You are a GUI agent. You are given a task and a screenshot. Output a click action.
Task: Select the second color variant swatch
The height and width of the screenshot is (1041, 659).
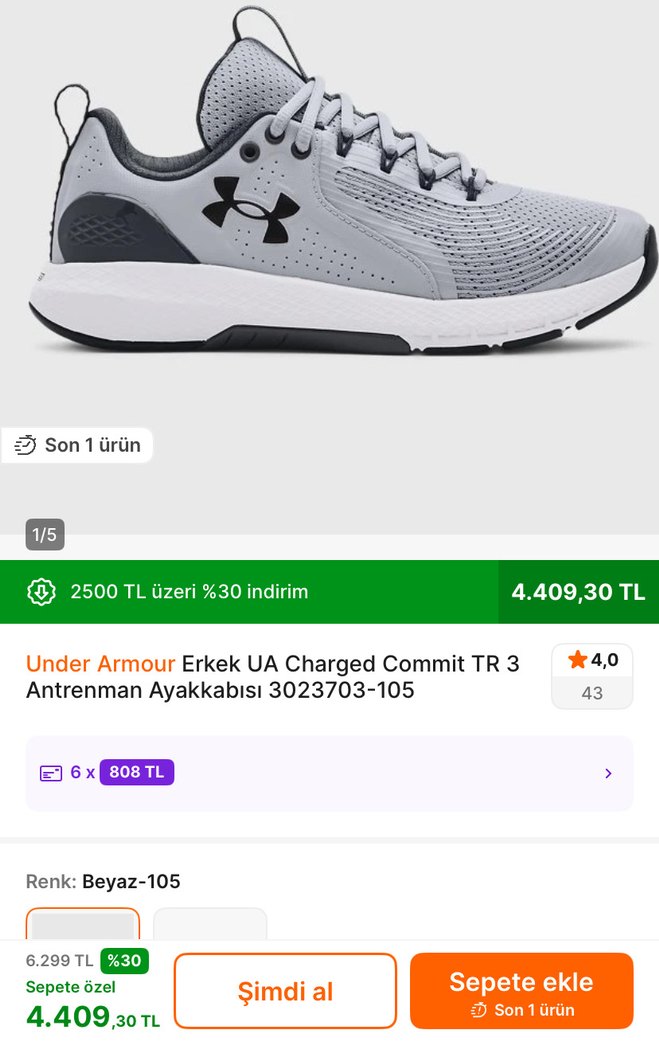pyautogui.click(x=210, y=926)
